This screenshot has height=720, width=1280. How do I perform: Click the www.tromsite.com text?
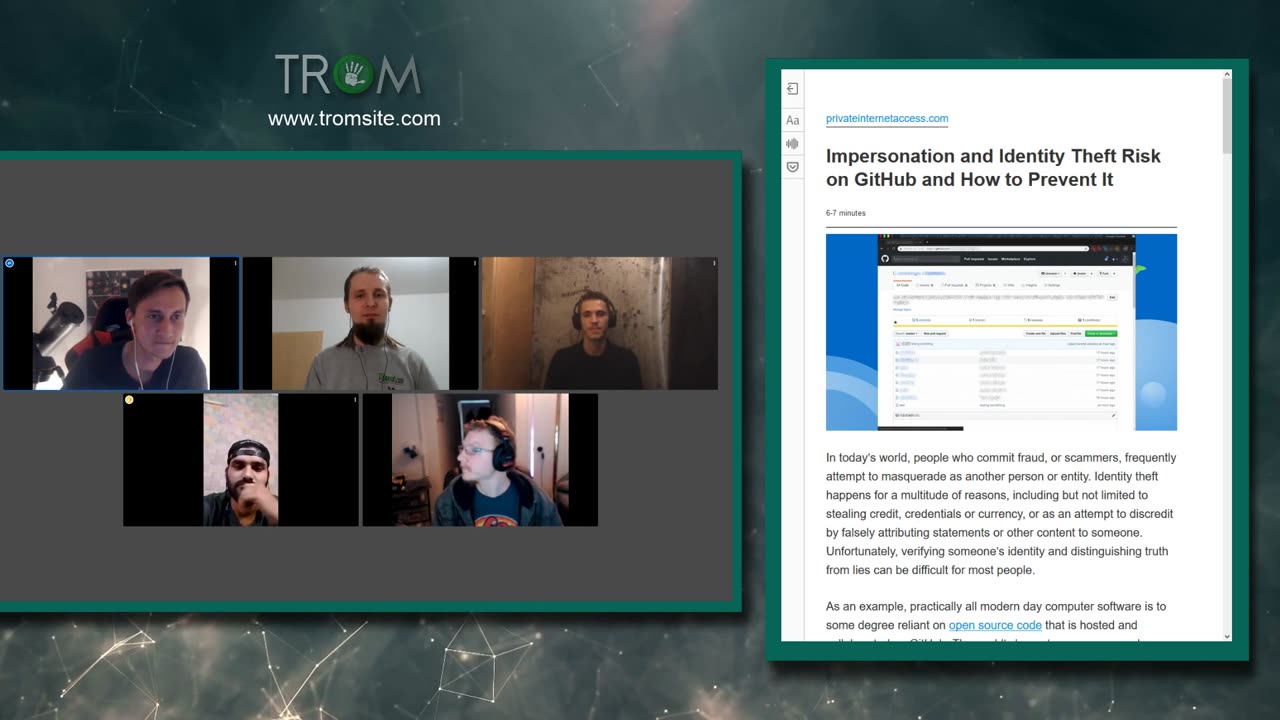point(354,118)
